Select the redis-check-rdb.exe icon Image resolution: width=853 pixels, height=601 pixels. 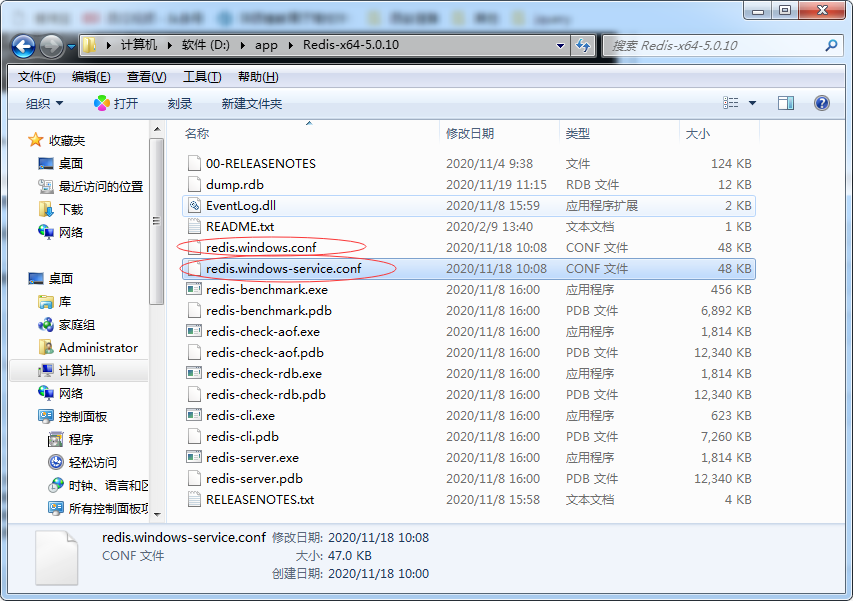coord(194,373)
